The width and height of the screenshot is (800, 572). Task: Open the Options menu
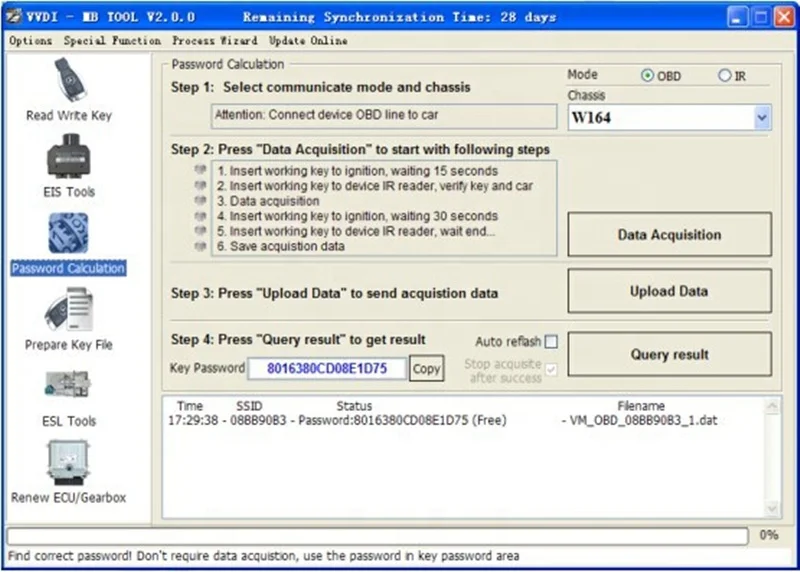(30, 41)
